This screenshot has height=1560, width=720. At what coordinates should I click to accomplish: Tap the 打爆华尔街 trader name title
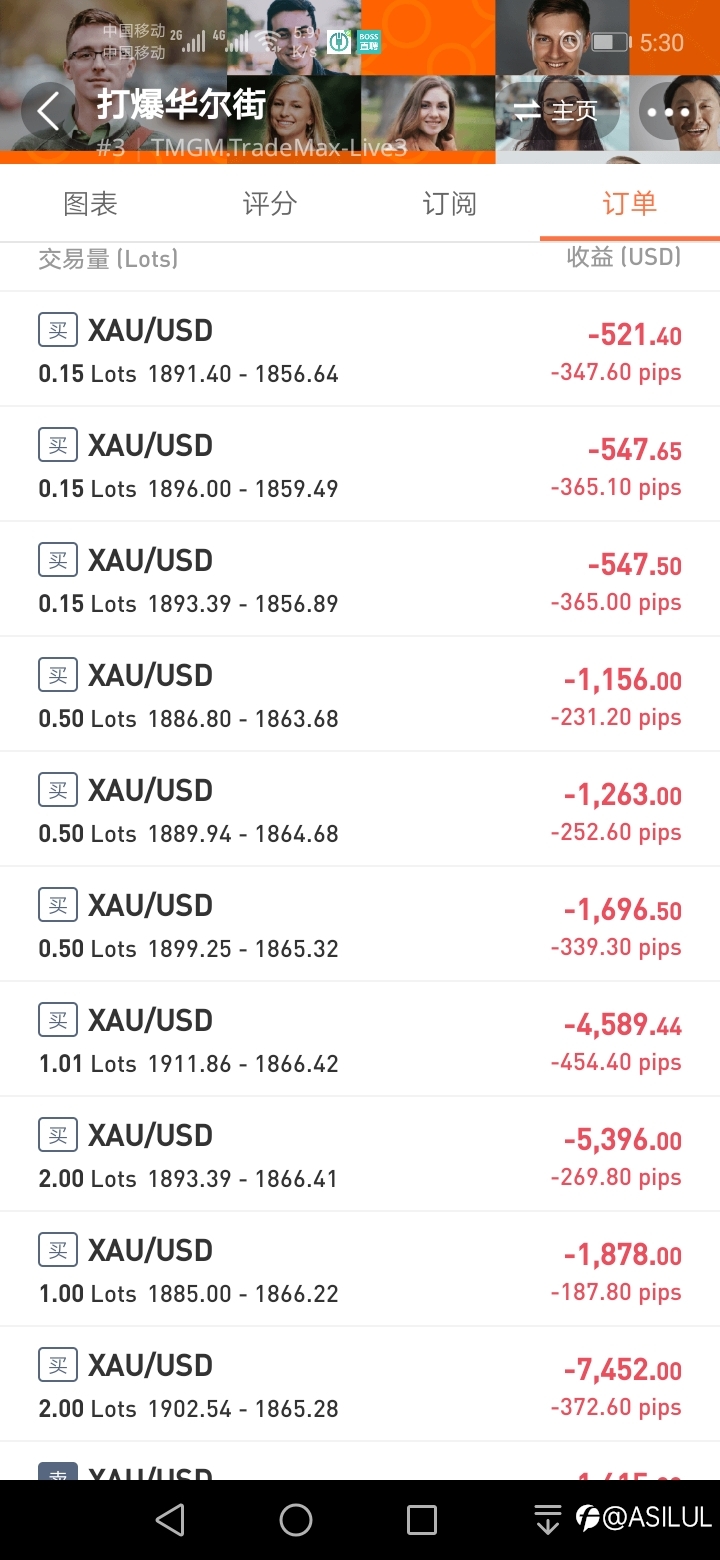coord(180,105)
